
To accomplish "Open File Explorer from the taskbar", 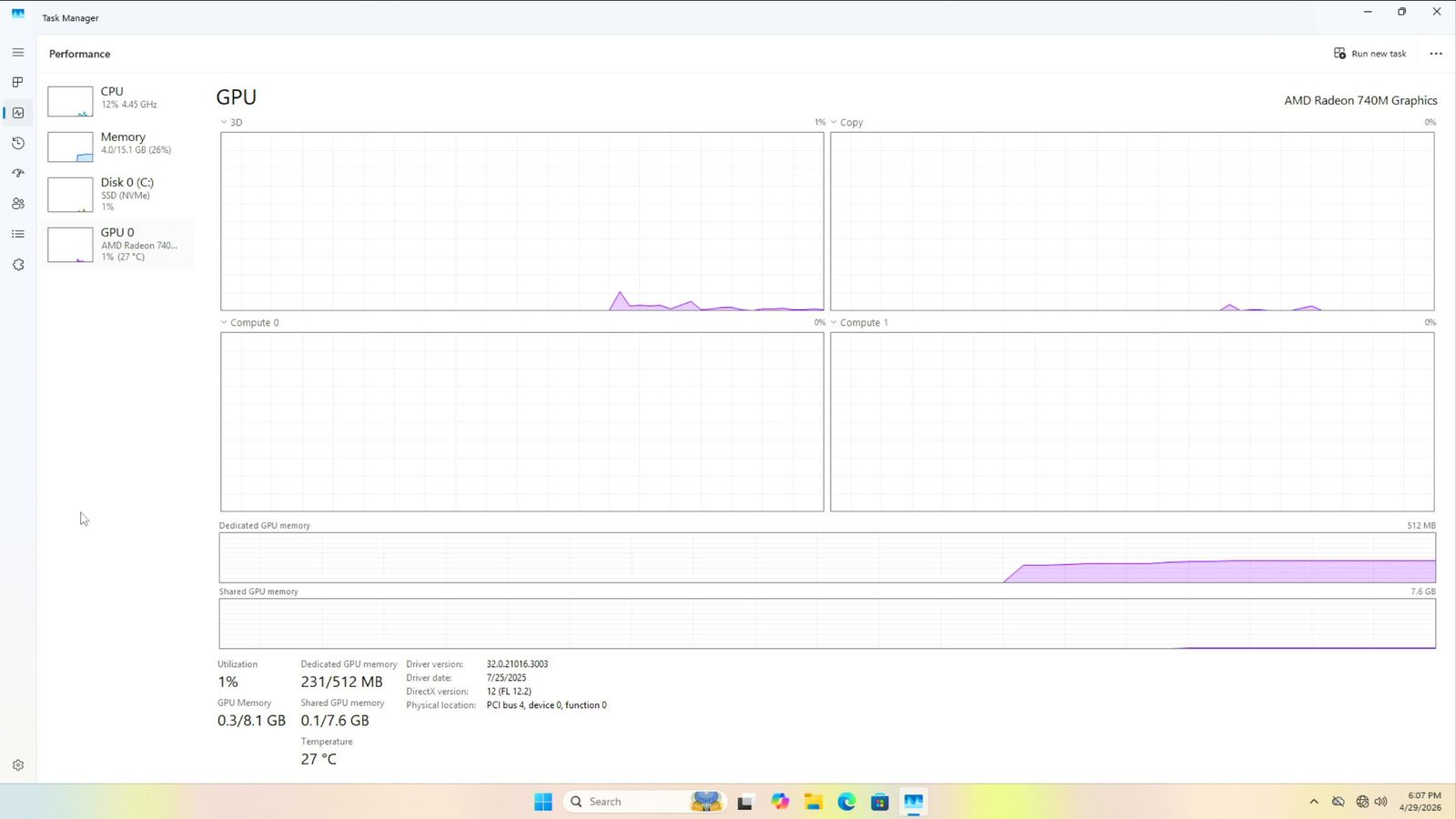I will [x=813, y=802].
